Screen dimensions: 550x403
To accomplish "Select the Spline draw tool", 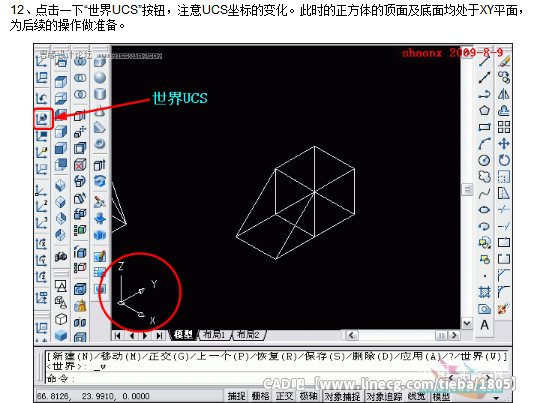I will [484, 193].
